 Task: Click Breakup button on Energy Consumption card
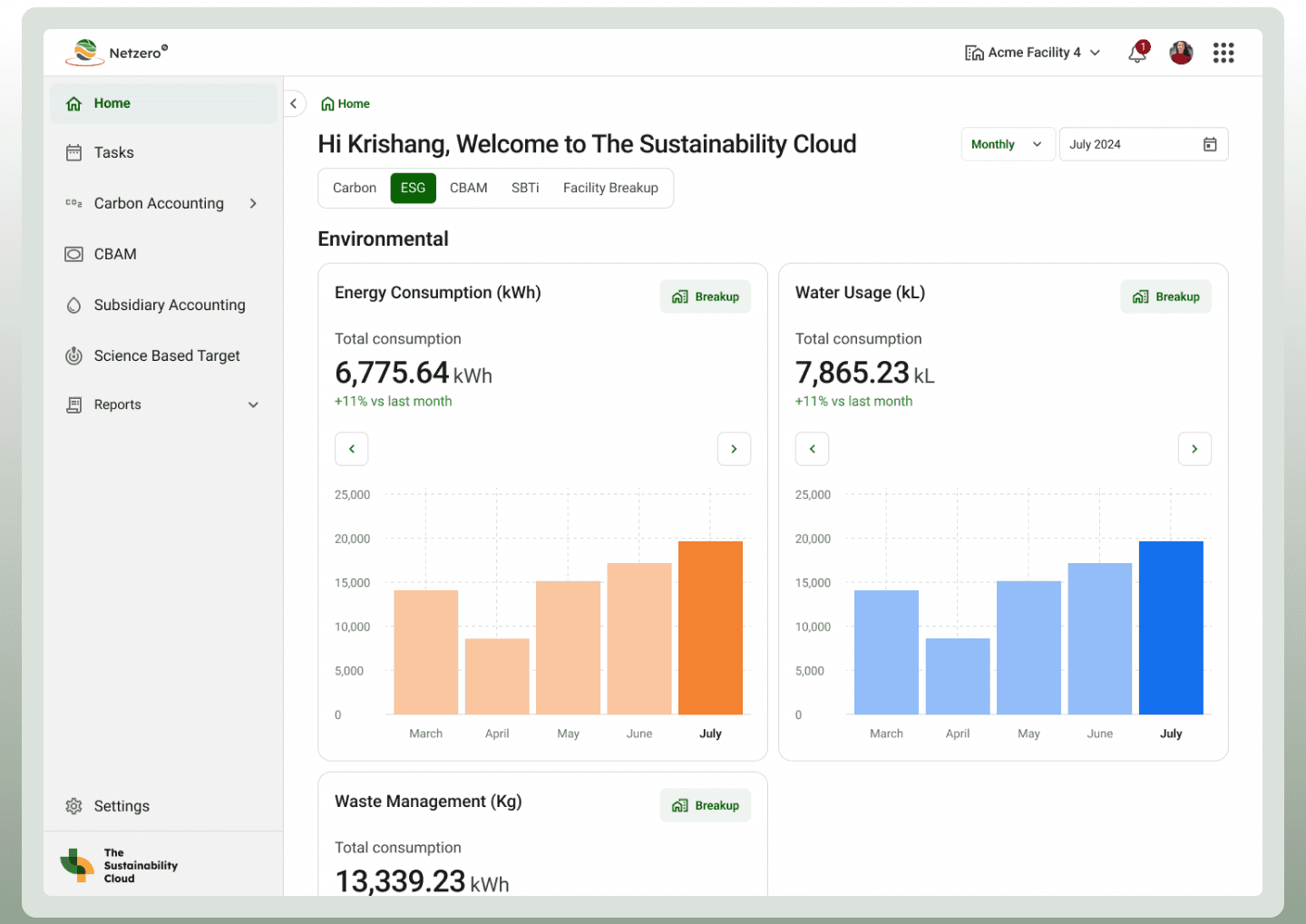705,297
